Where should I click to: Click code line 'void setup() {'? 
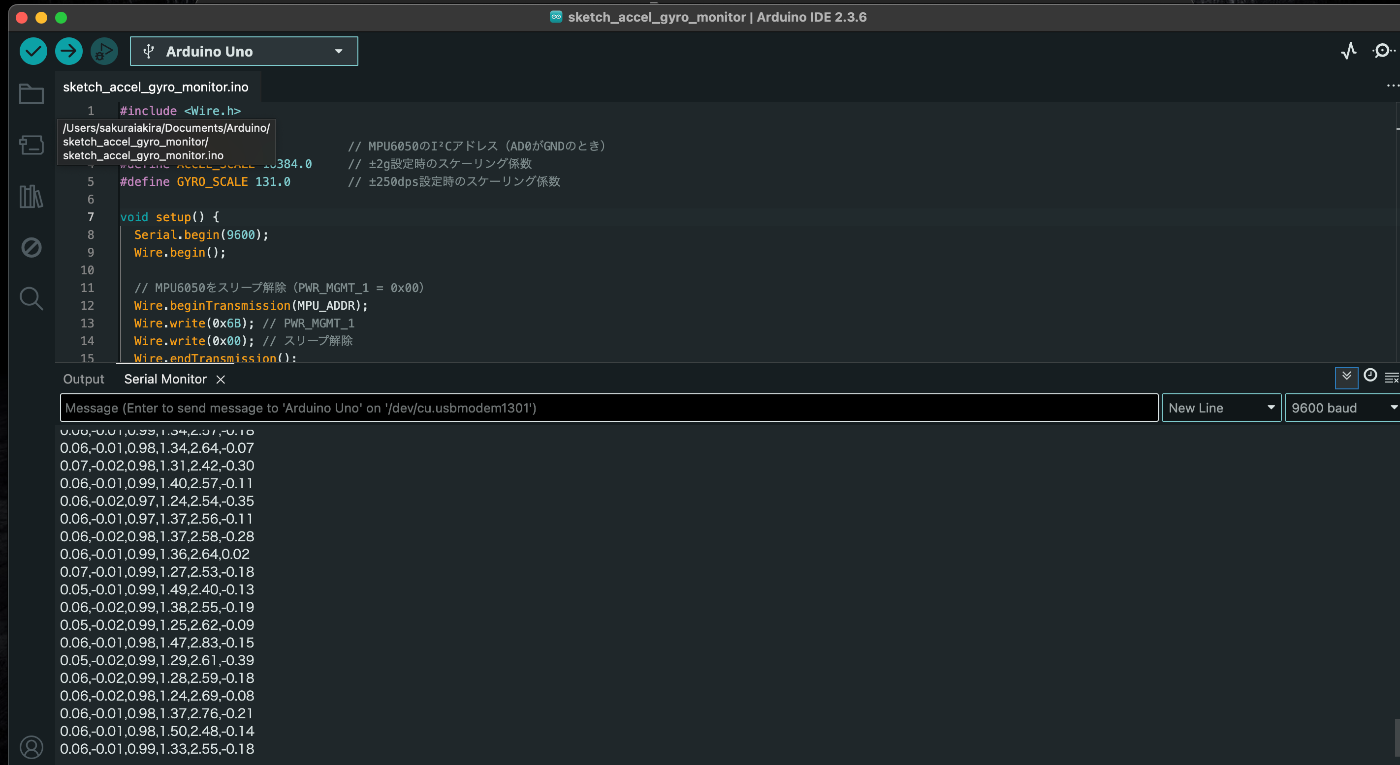pyautogui.click(x=169, y=217)
